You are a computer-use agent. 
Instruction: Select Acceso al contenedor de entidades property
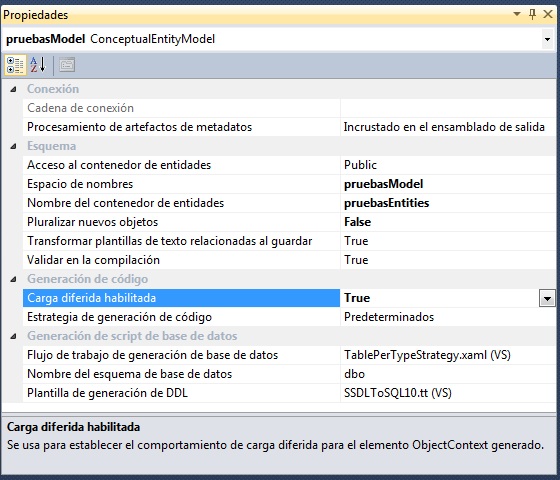point(181,165)
